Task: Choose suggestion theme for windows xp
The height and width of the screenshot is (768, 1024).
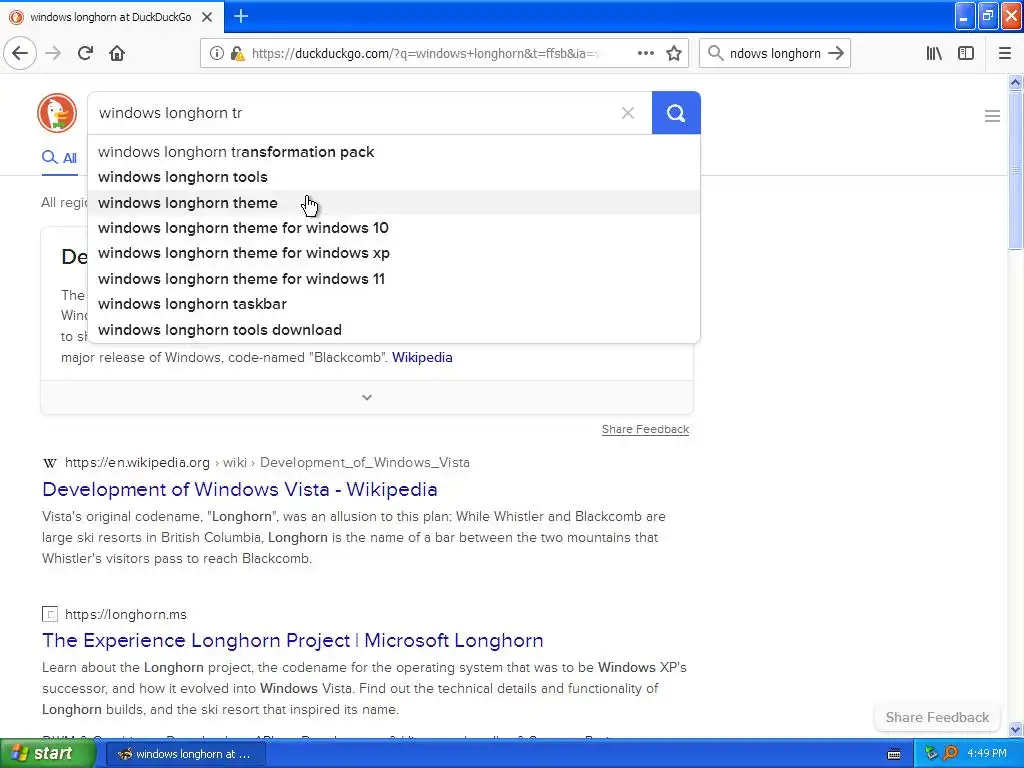Action: coord(394,253)
